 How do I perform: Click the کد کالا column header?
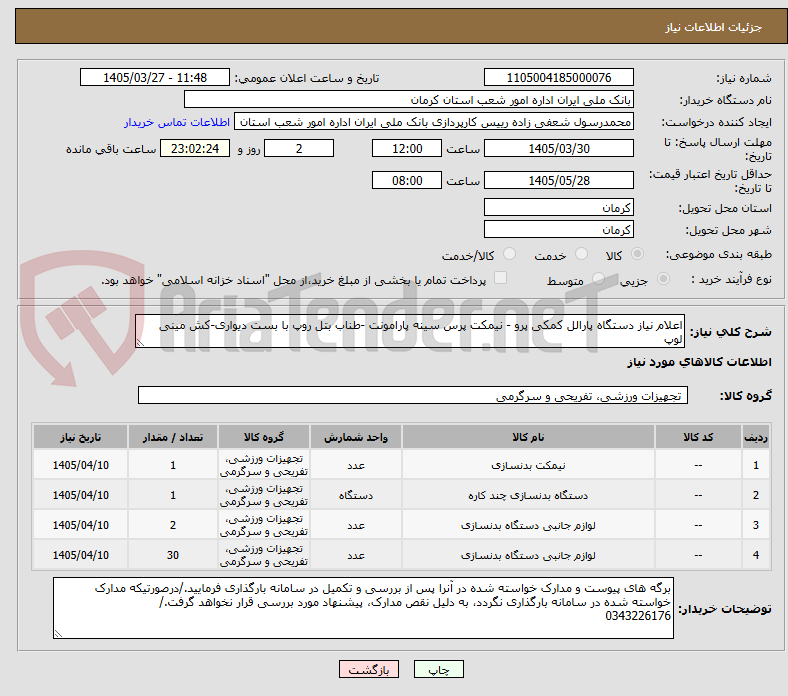[698, 437]
